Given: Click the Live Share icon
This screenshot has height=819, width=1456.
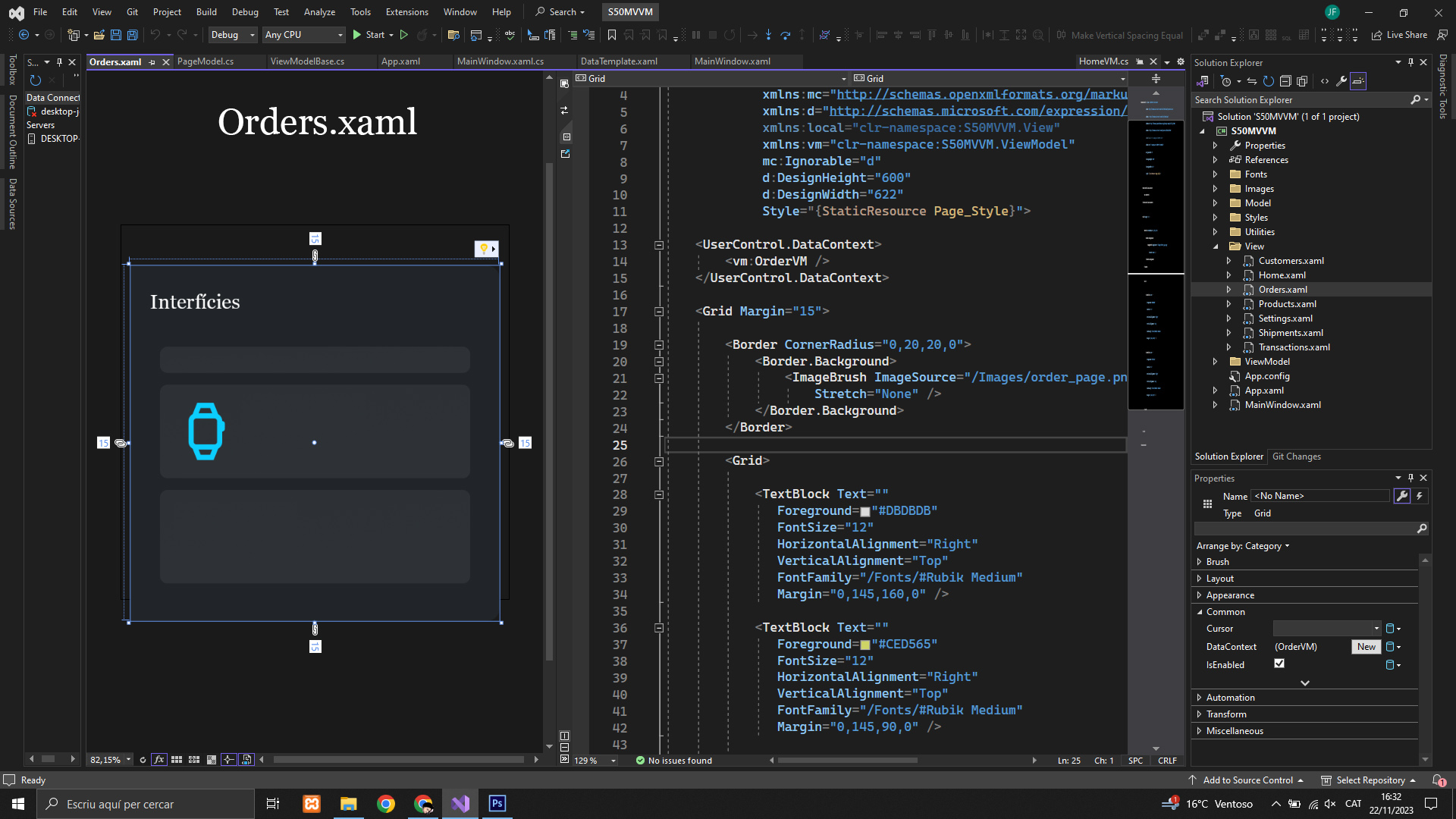Looking at the screenshot, I should (1377, 35).
